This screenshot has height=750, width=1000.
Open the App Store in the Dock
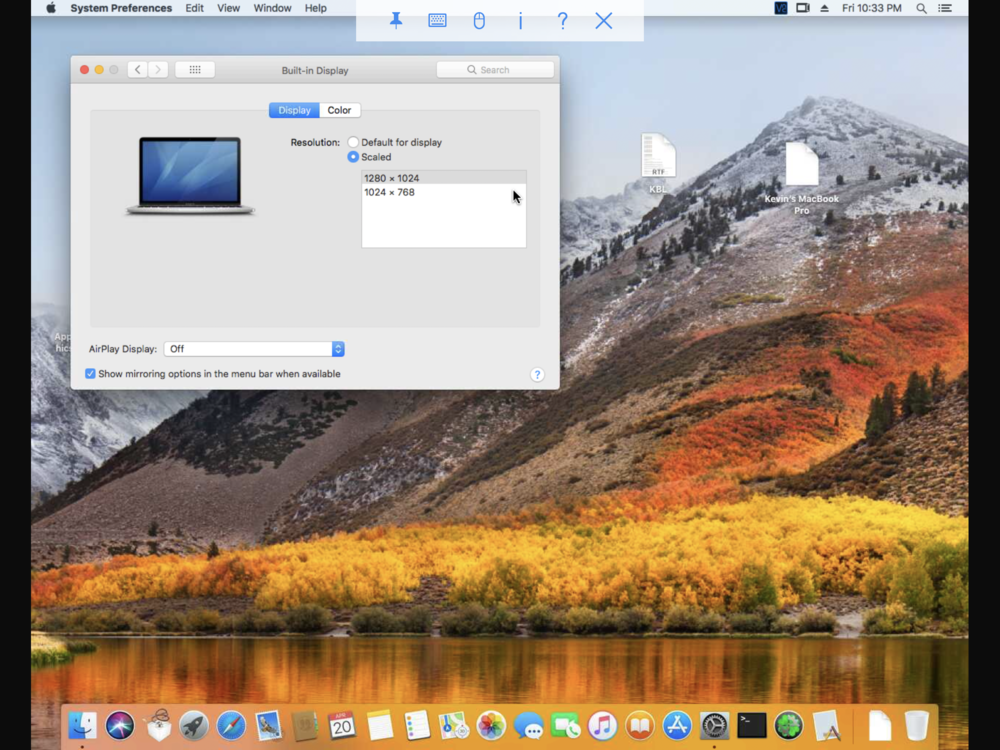coord(677,725)
